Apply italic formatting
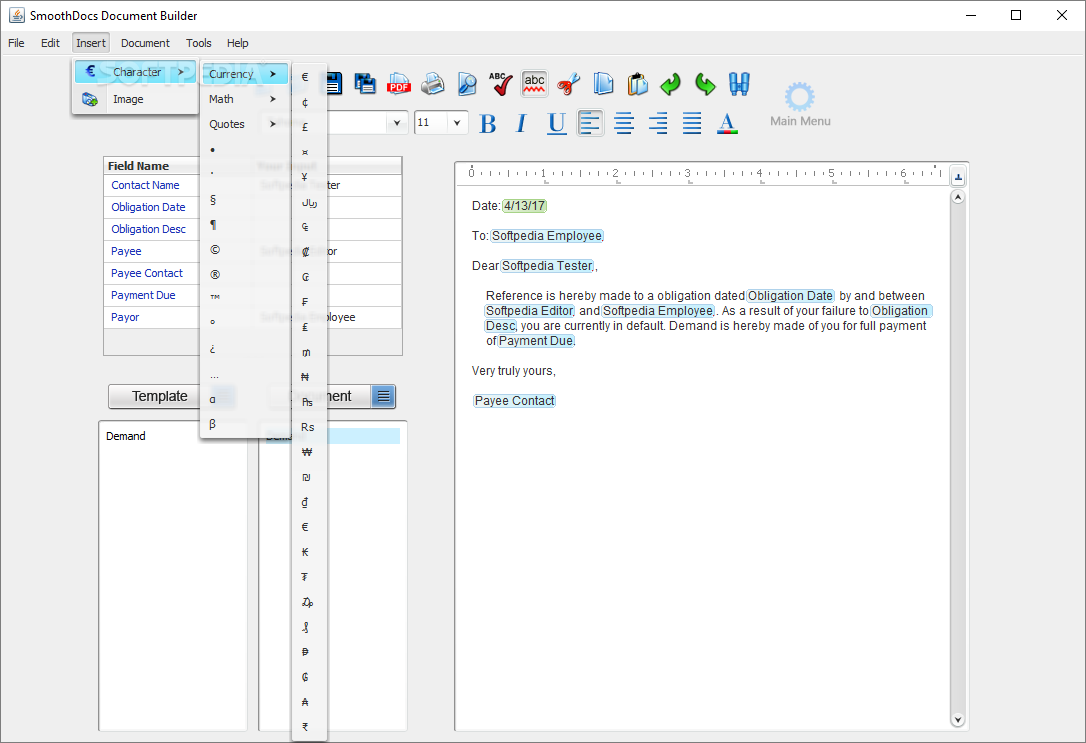This screenshot has width=1086, height=743. coord(522,123)
